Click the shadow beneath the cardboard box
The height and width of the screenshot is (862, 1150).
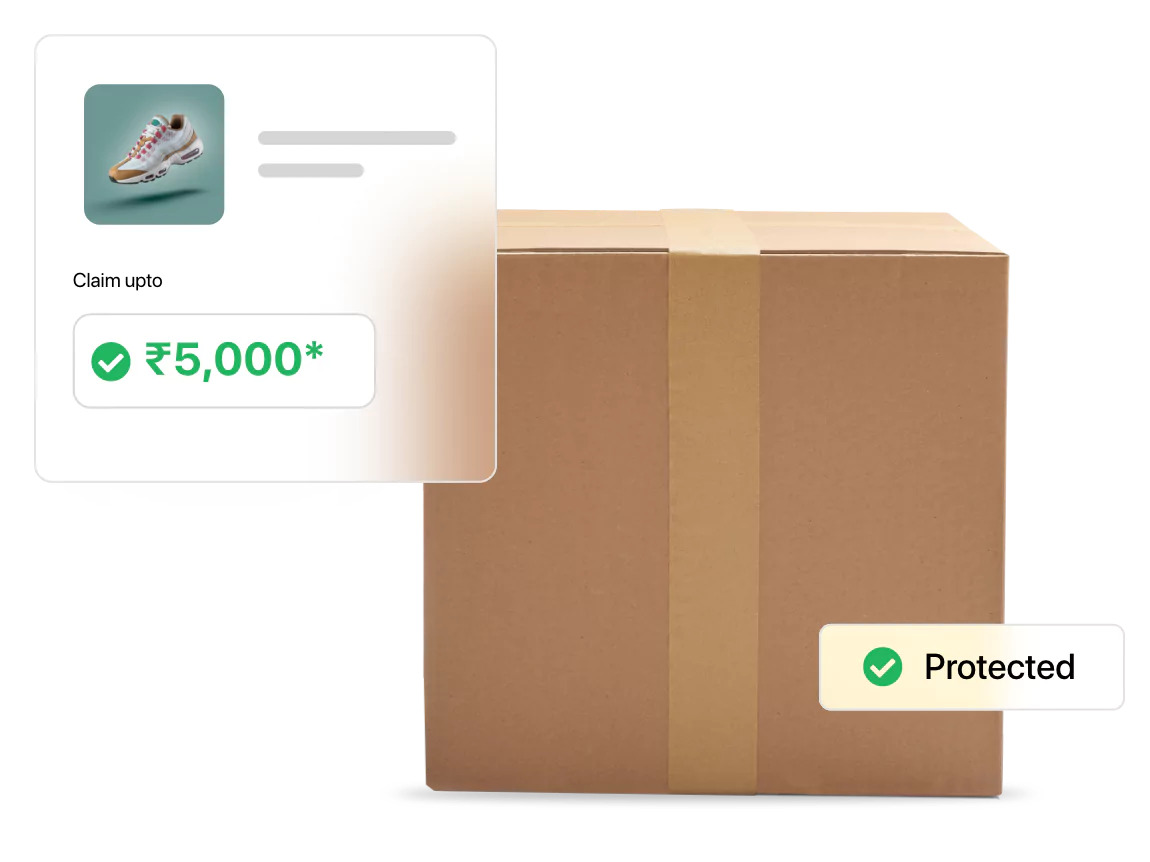click(711, 796)
